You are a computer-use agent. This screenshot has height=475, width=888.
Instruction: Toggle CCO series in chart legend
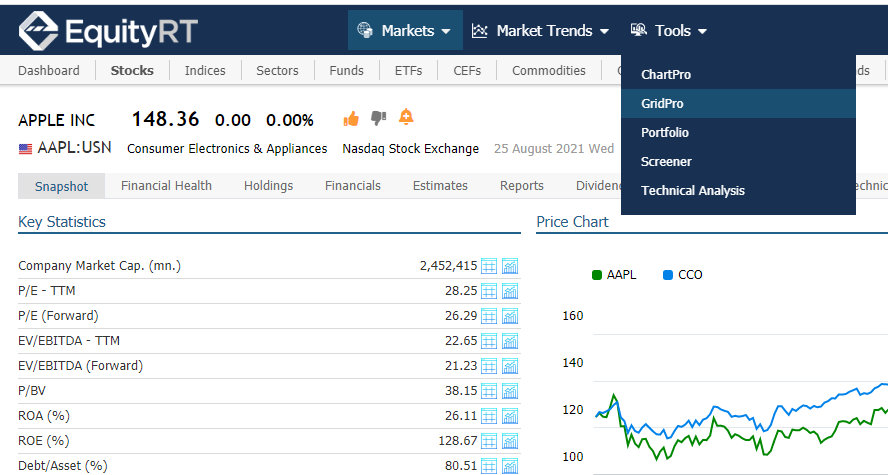(682, 275)
